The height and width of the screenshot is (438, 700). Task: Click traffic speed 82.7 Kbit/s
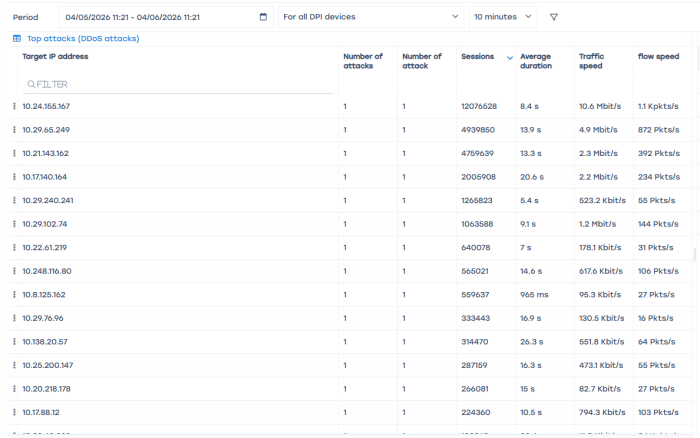tap(600, 389)
